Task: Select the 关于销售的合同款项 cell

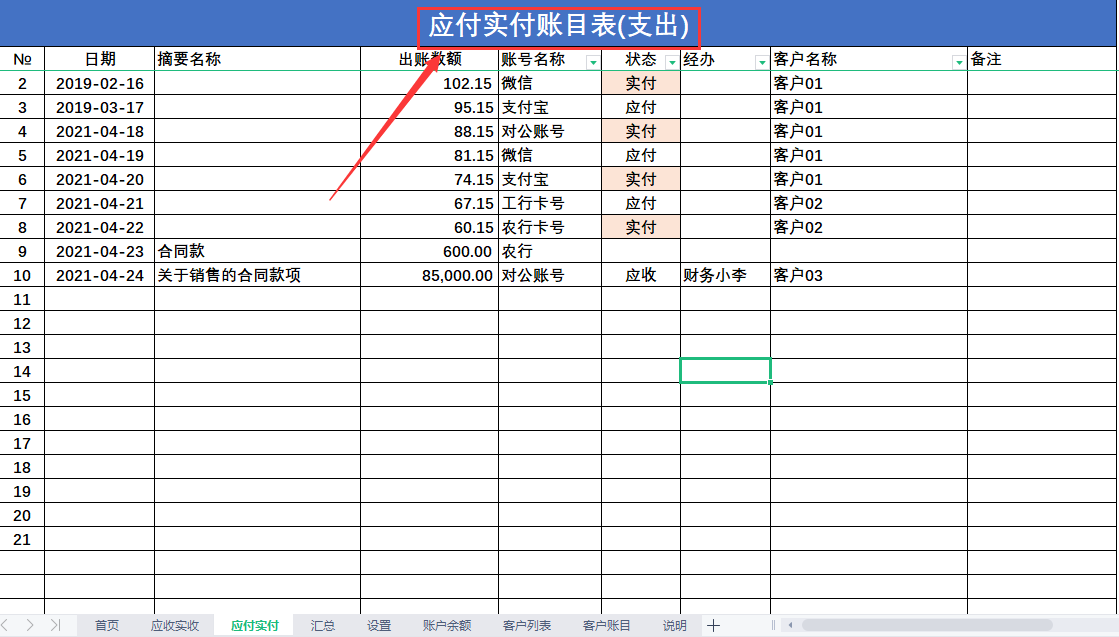Action: tap(258, 275)
